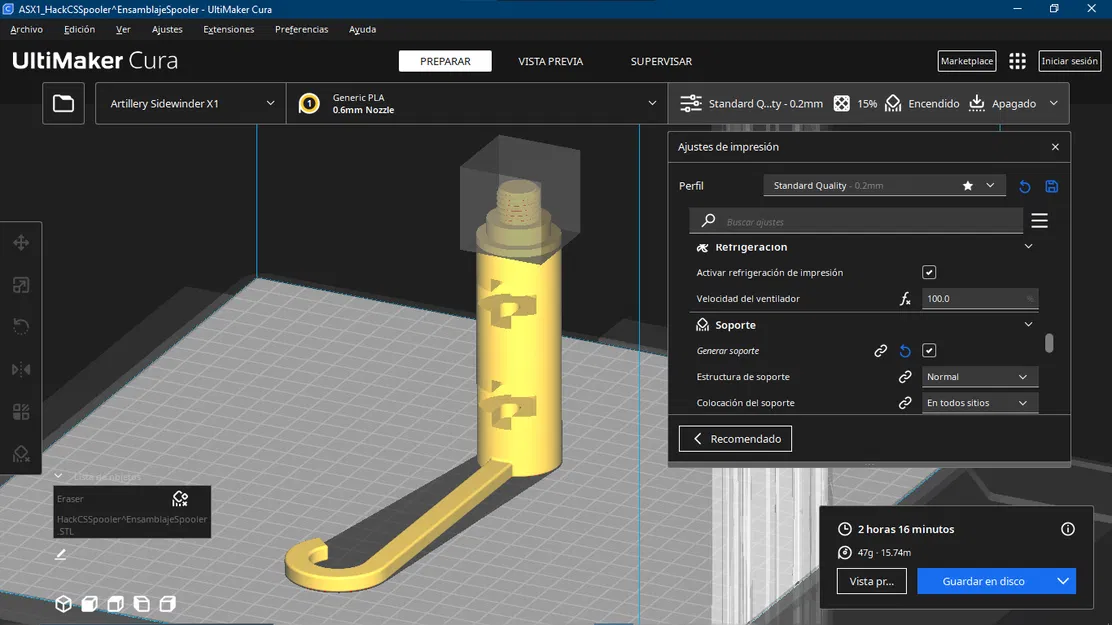Image resolution: width=1112 pixels, height=625 pixels.
Task: Collapse the print settings panel chevron
Action: 1054,104
